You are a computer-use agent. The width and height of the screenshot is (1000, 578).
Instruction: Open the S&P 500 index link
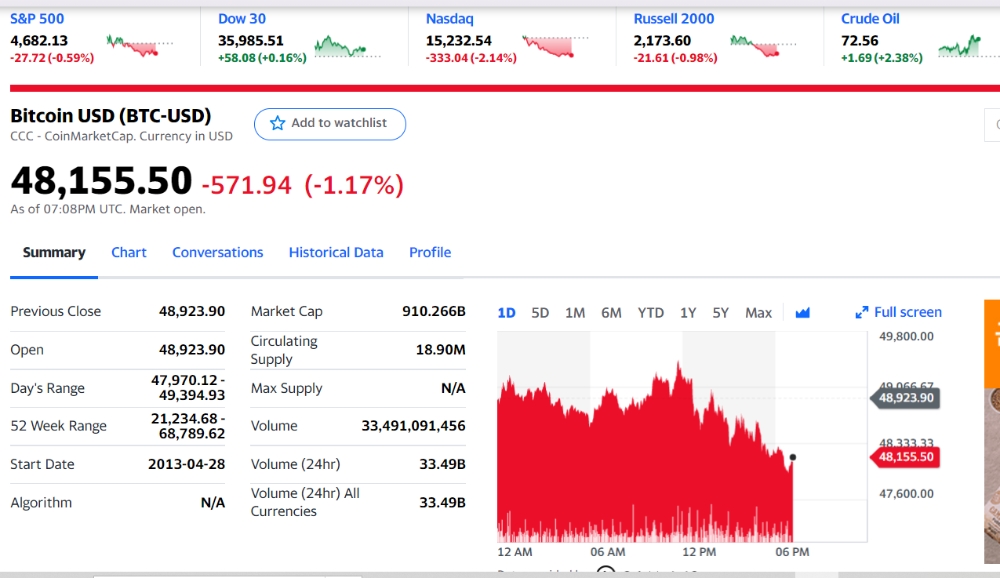coord(37,19)
